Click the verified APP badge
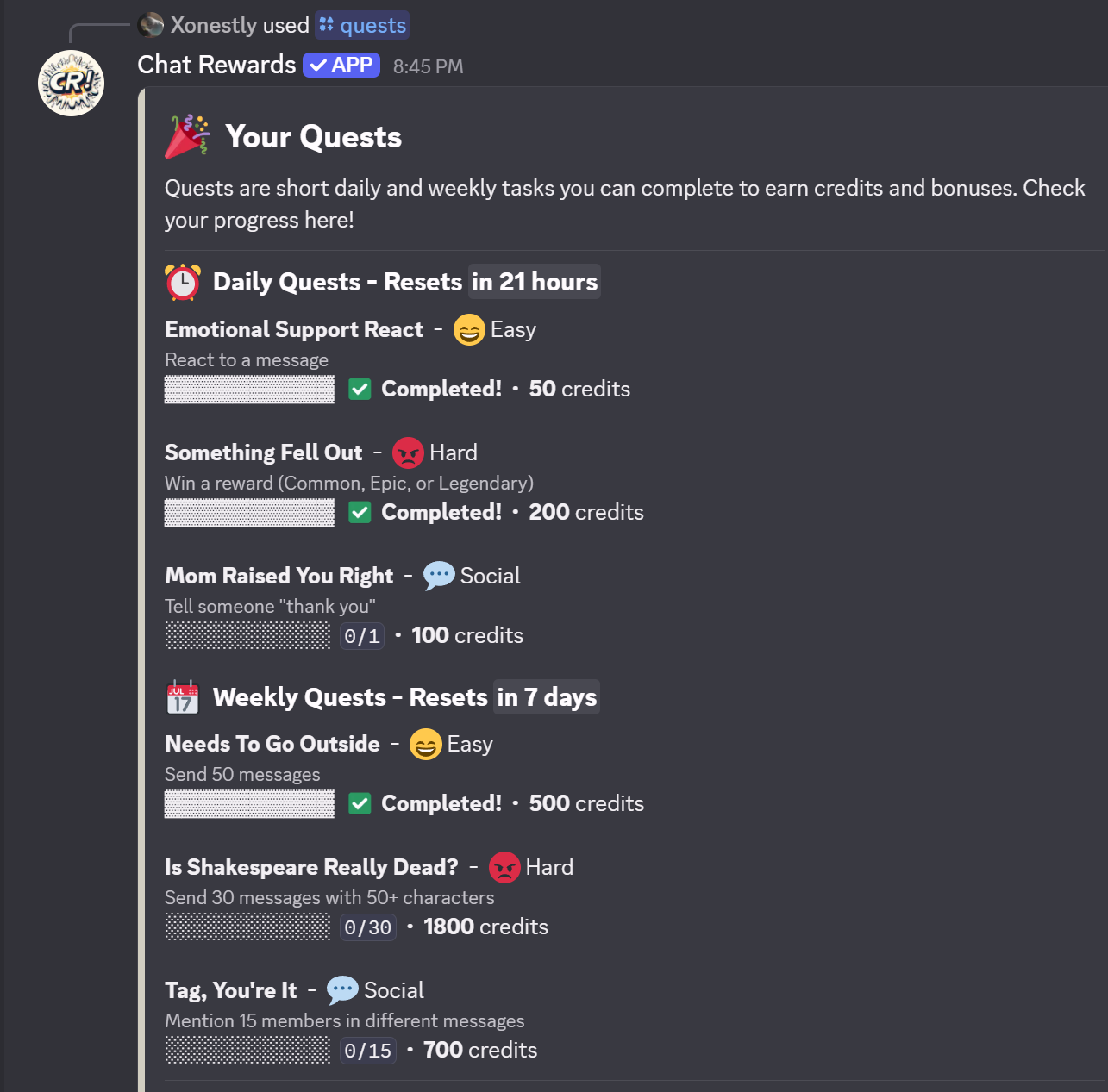This screenshot has width=1108, height=1092. [341, 65]
